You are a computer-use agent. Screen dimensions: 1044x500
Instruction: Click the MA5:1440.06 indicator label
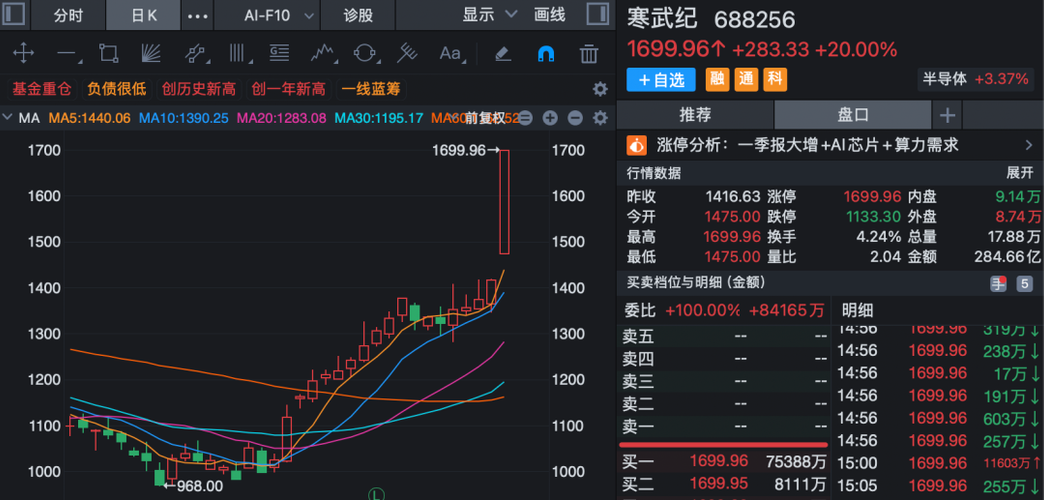(90, 119)
